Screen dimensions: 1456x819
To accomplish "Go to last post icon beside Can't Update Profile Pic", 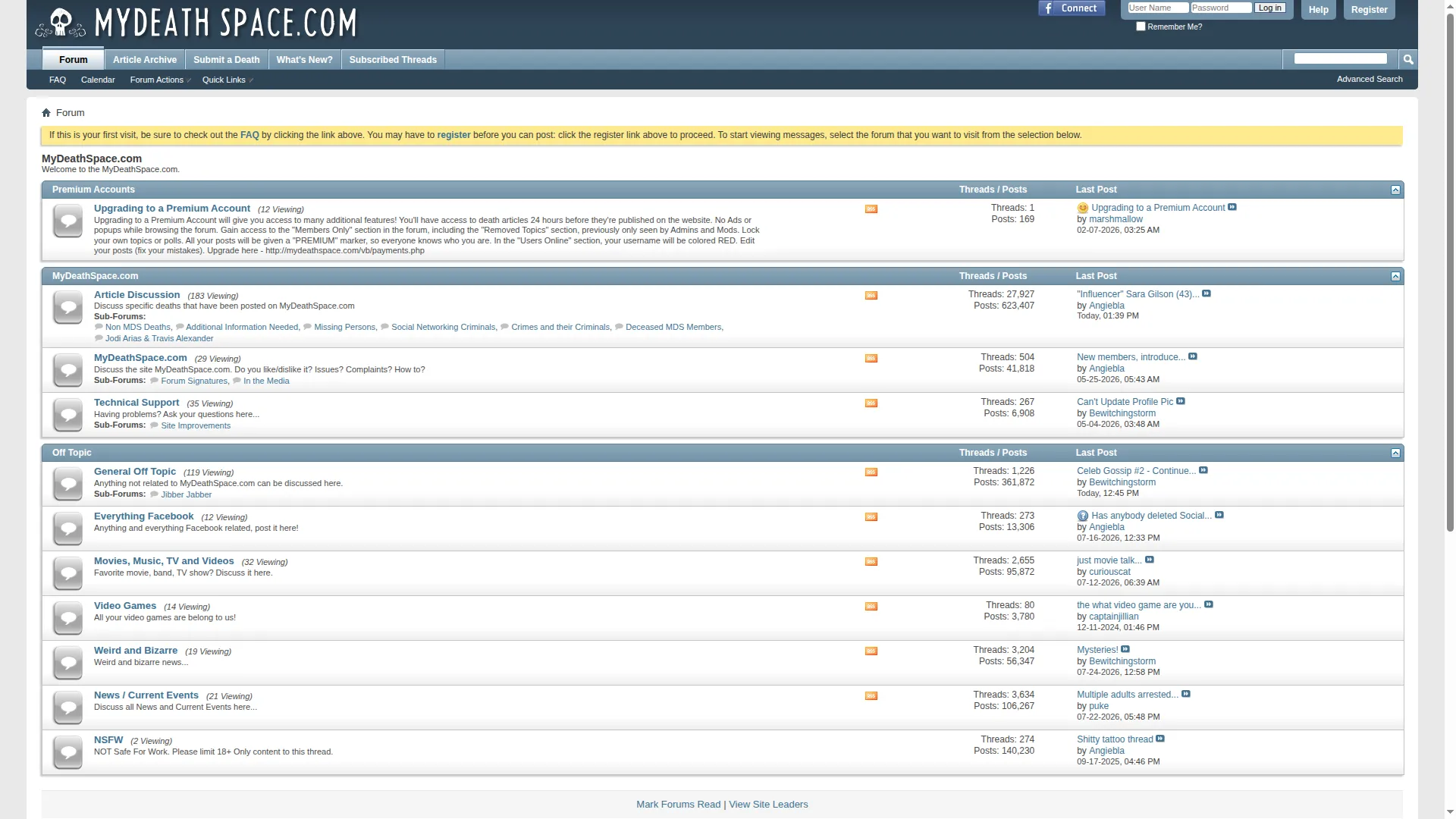I will click(1181, 401).
